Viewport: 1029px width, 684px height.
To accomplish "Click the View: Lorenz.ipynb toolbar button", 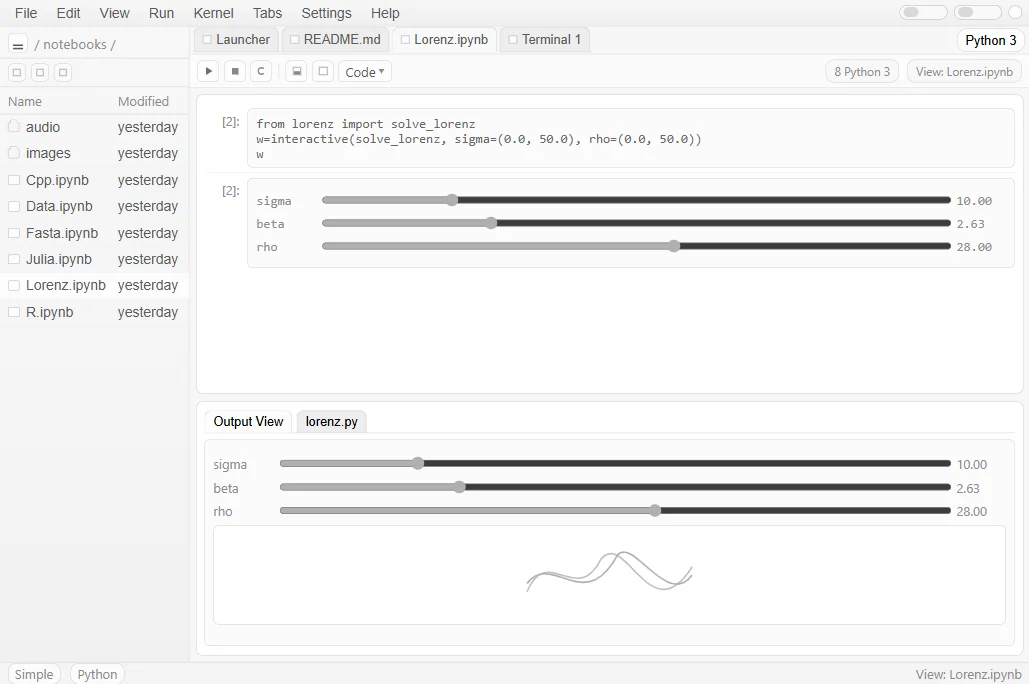I will (963, 72).
